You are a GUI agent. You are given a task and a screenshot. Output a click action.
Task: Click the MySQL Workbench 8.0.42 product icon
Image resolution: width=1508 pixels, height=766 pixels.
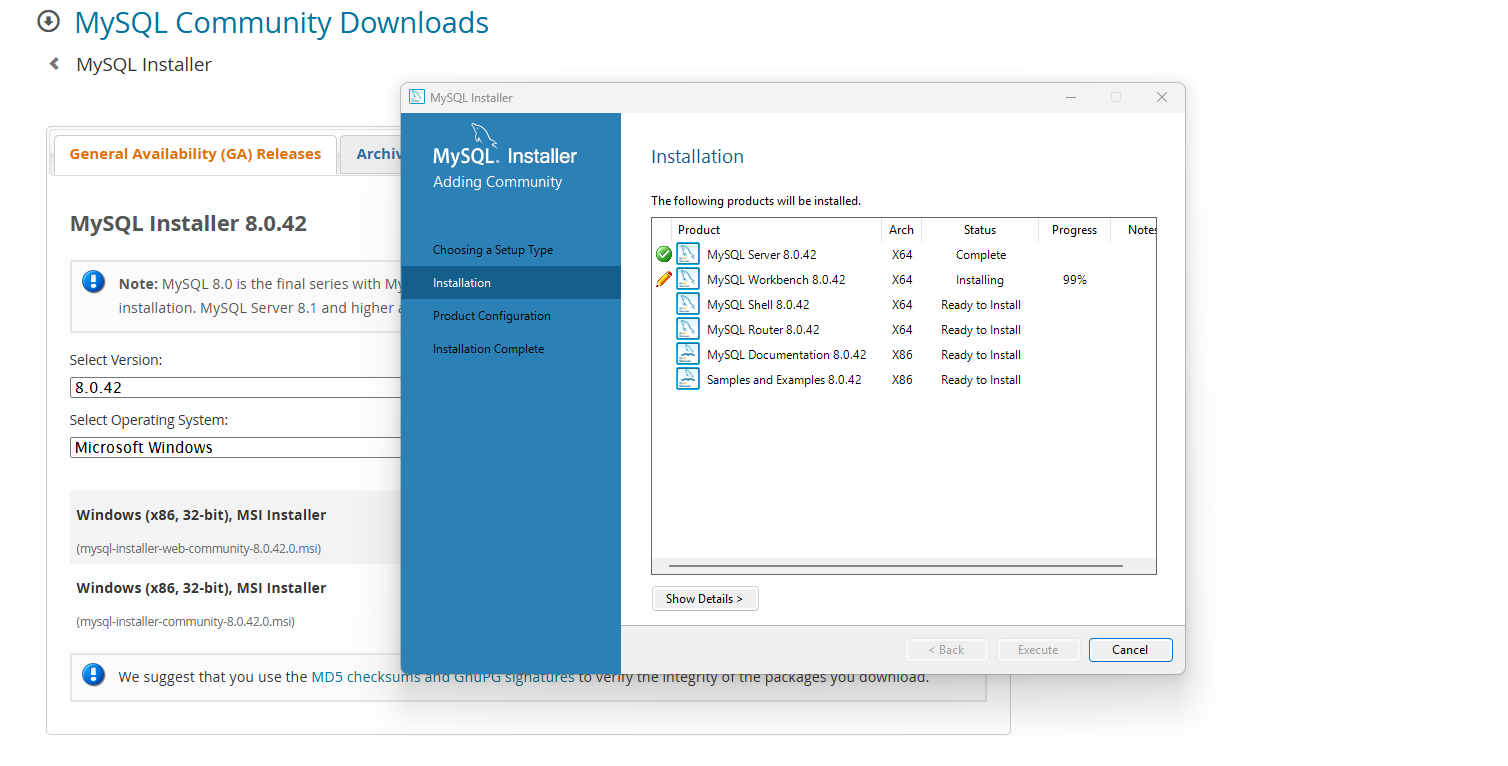coord(688,279)
